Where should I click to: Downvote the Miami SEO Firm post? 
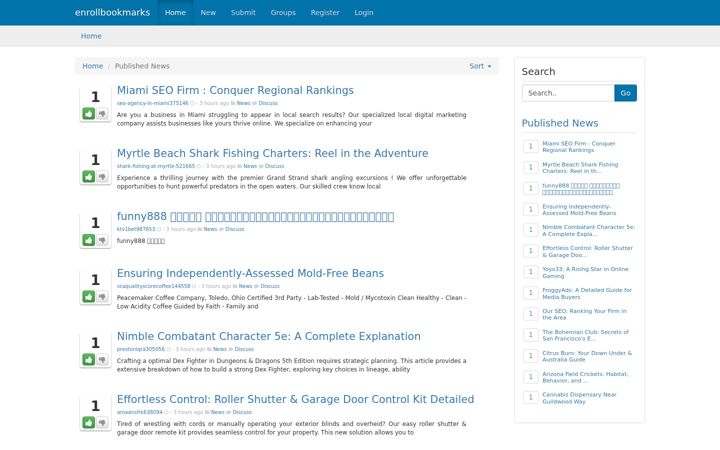click(x=102, y=113)
